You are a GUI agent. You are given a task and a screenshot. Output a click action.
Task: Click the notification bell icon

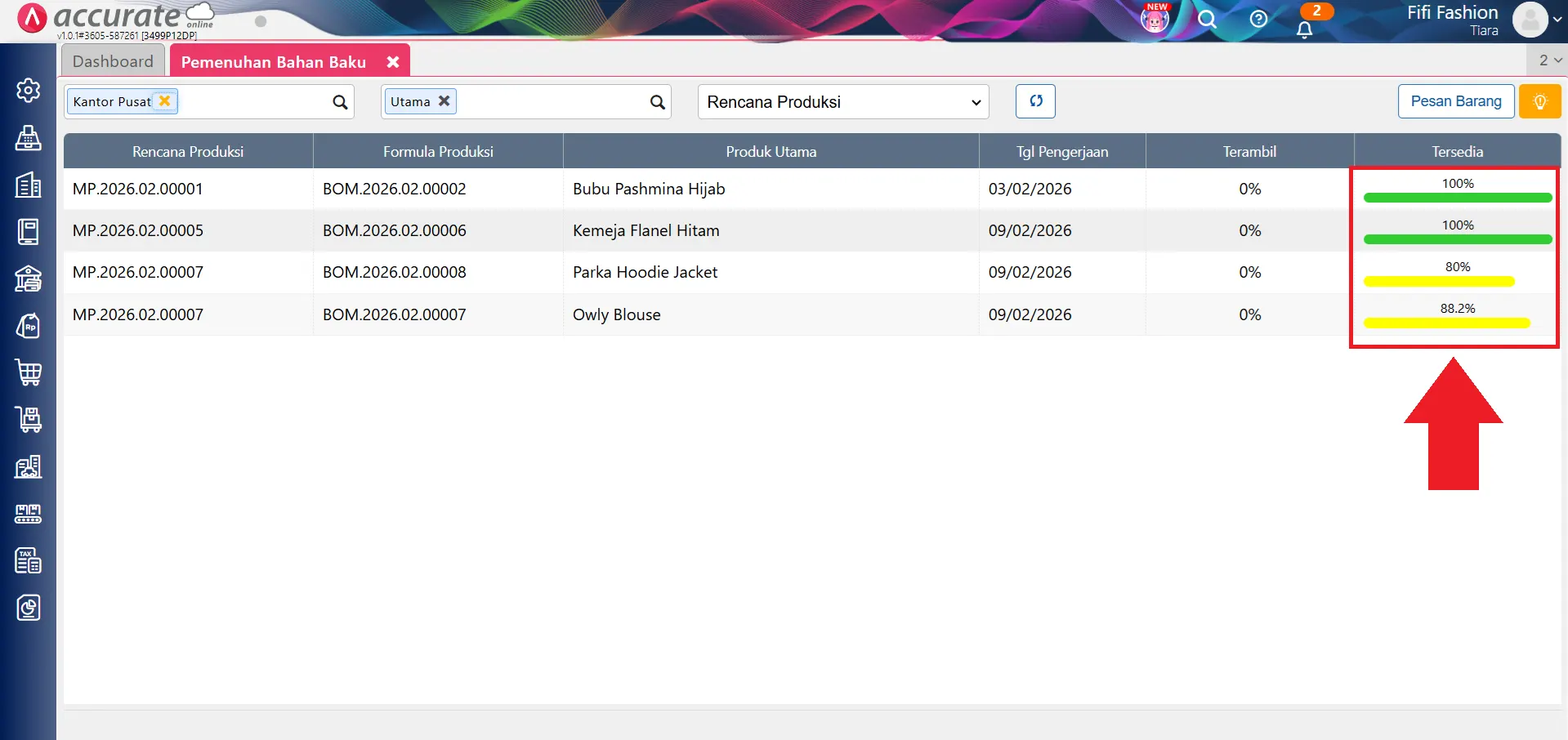(1305, 29)
